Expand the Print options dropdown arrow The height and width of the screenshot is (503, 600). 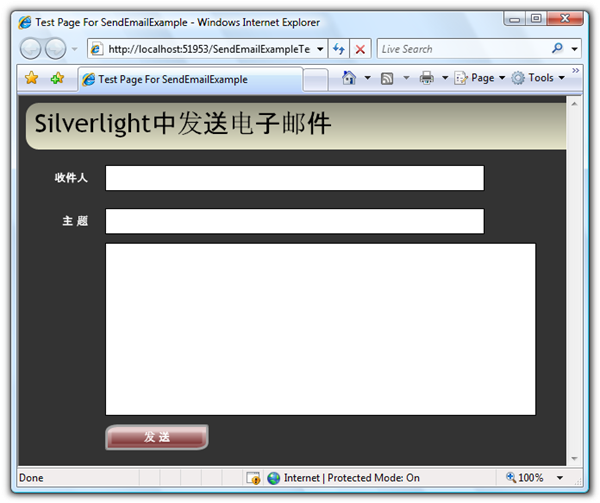445,78
